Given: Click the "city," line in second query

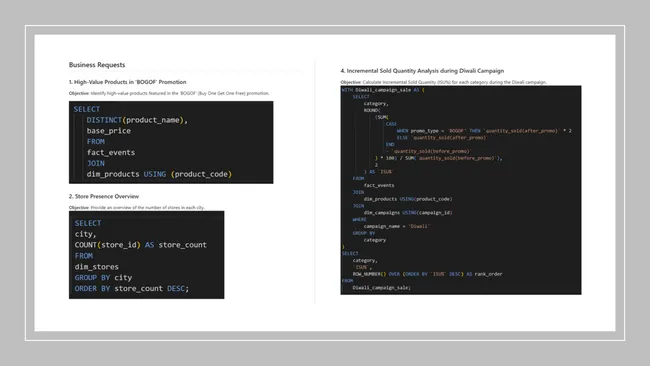Looking at the screenshot, I should point(85,234).
